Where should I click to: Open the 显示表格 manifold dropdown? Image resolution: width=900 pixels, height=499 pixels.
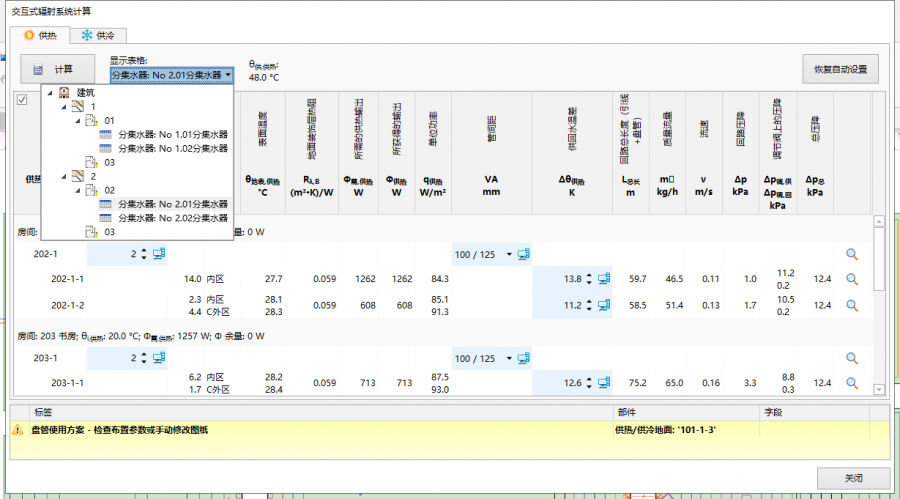pyautogui.click(x=171, y=74)
